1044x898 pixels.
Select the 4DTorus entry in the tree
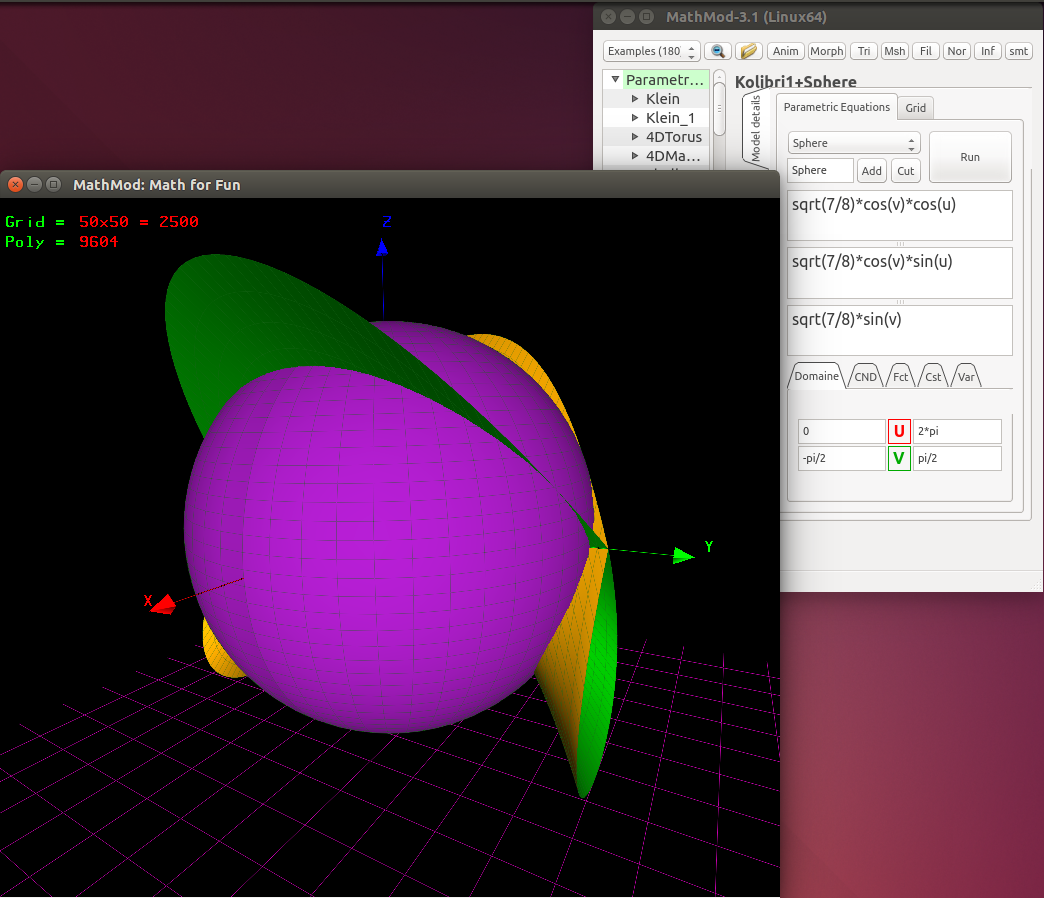click(674, 137)
